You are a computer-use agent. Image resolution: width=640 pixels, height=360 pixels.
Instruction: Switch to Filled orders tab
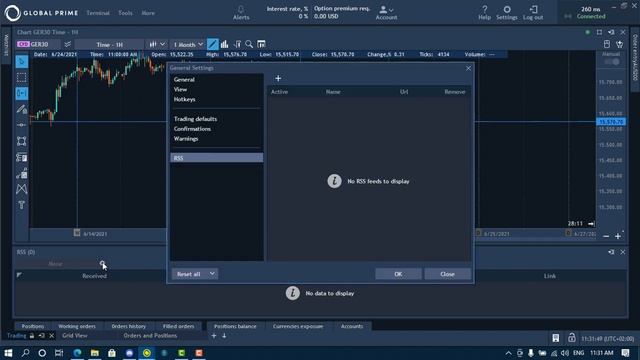[178, 326]
